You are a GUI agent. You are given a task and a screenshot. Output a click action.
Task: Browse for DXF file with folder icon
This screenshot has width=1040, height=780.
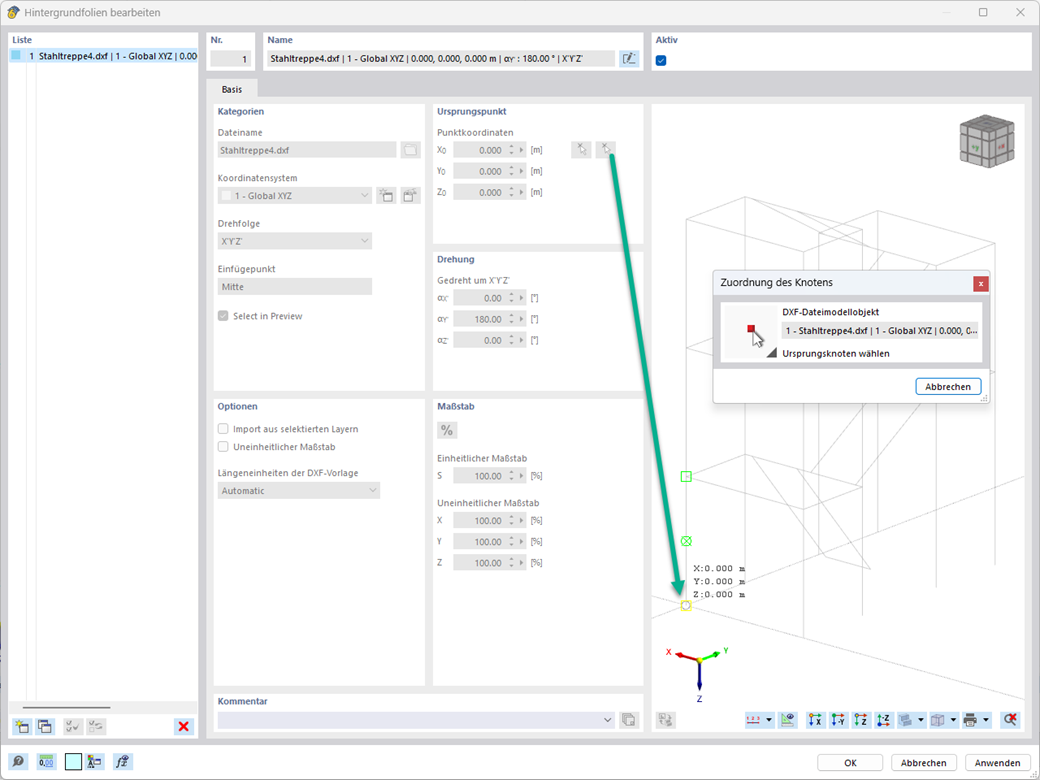coord(411,150)
